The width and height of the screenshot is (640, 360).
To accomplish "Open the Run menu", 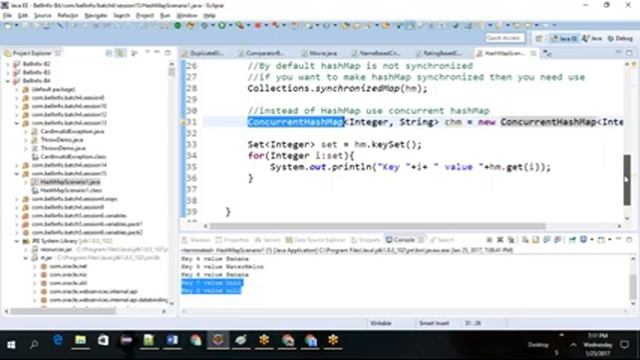I will [x=165, y=16].
